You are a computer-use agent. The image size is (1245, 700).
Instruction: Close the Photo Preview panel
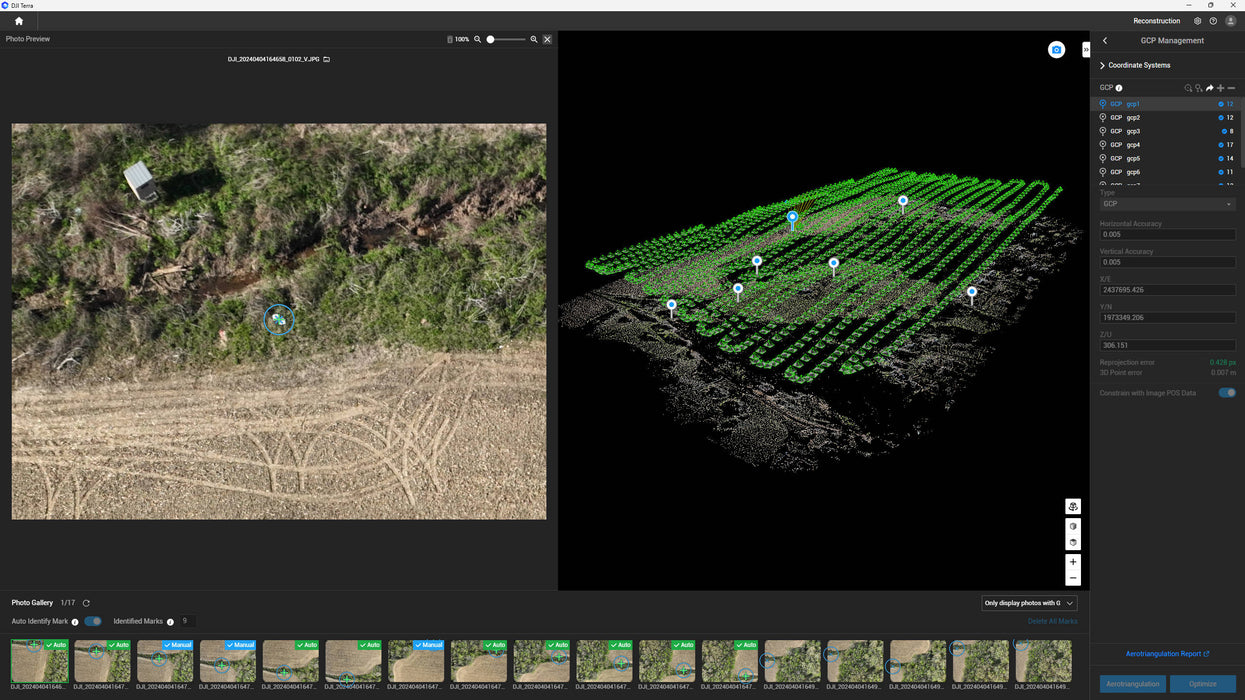(547, 39)
